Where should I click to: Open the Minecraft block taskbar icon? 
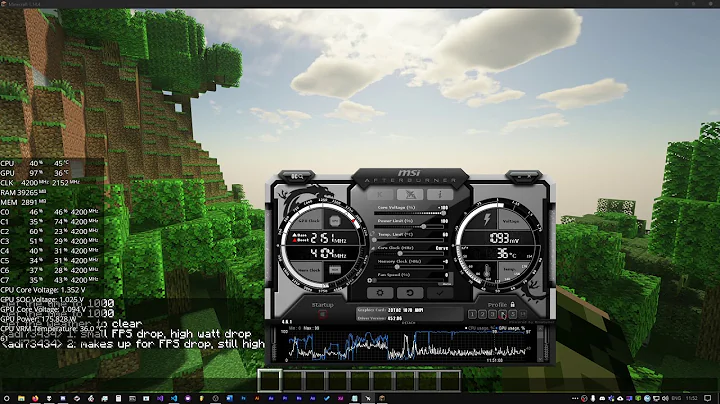(x=382, y=398)
